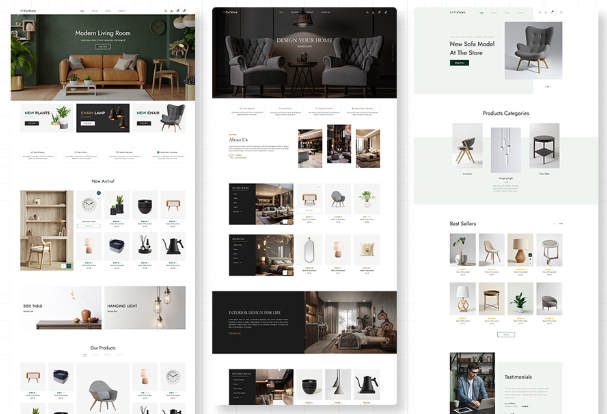Image resolution: width=607 pixels, height=414 pixels.
Task: Select the plant in vase in Best Sellers
Action: (x=463, y=249)
